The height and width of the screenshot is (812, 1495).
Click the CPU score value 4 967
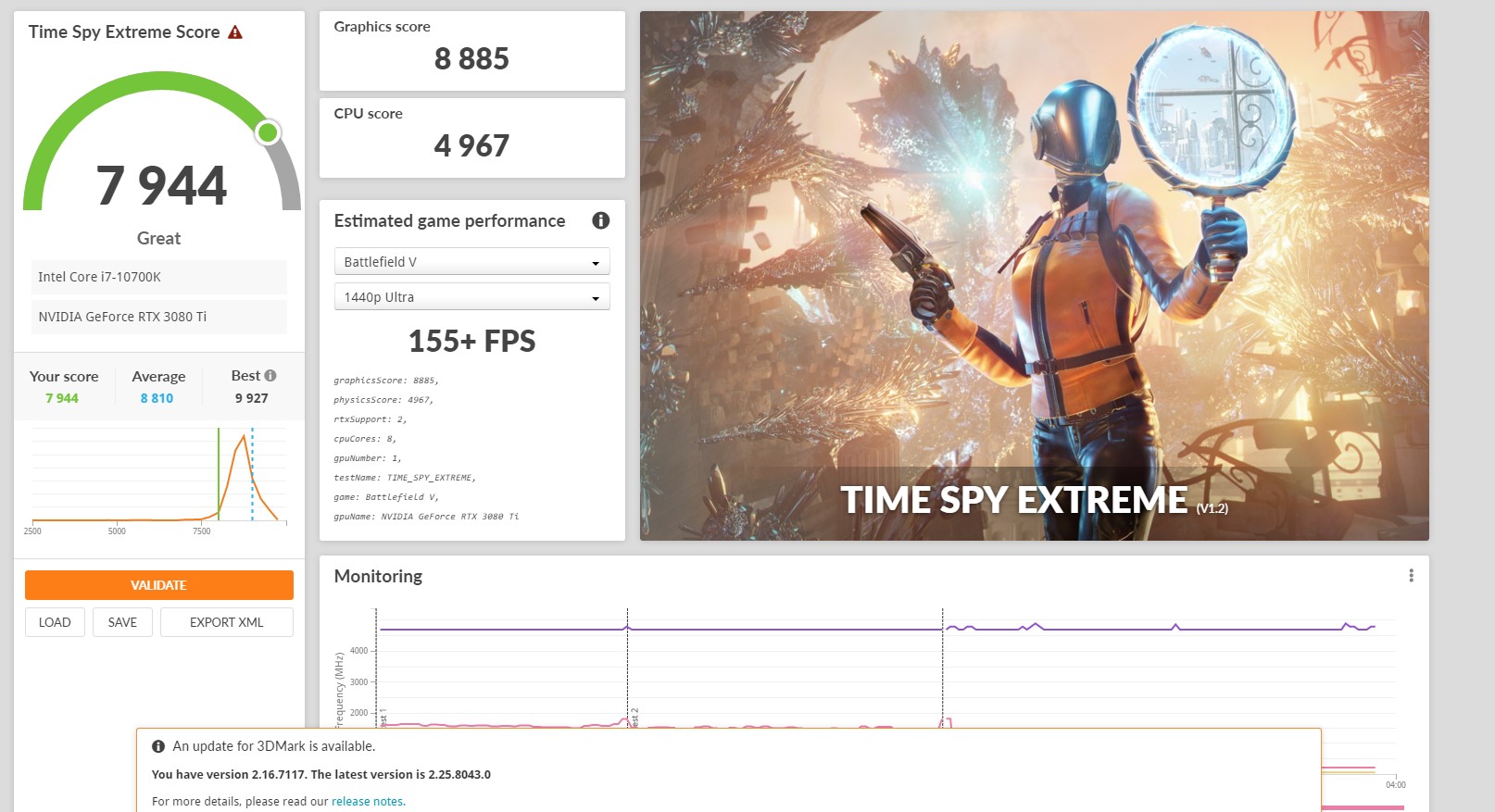tap(471, 146)
